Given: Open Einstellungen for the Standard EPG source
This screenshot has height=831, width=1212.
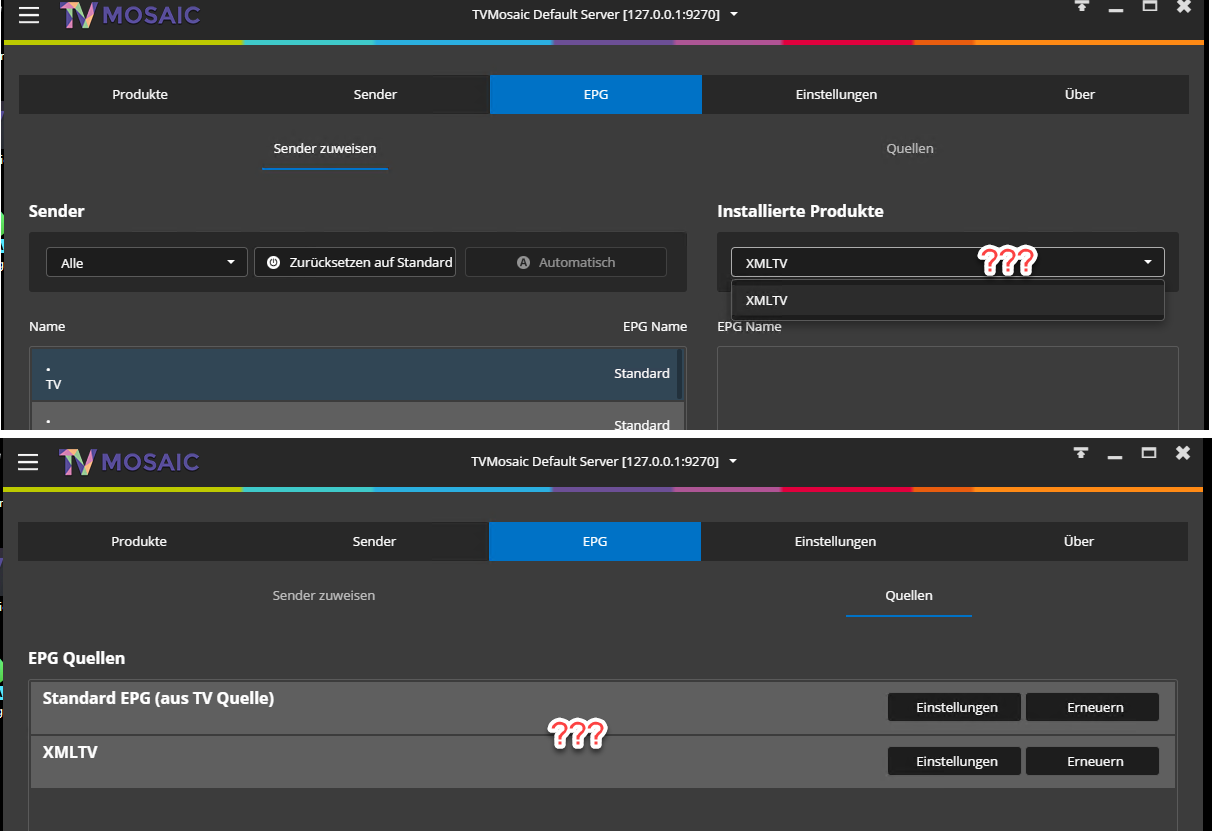Looking at the screenshot, I should point(955,707).
